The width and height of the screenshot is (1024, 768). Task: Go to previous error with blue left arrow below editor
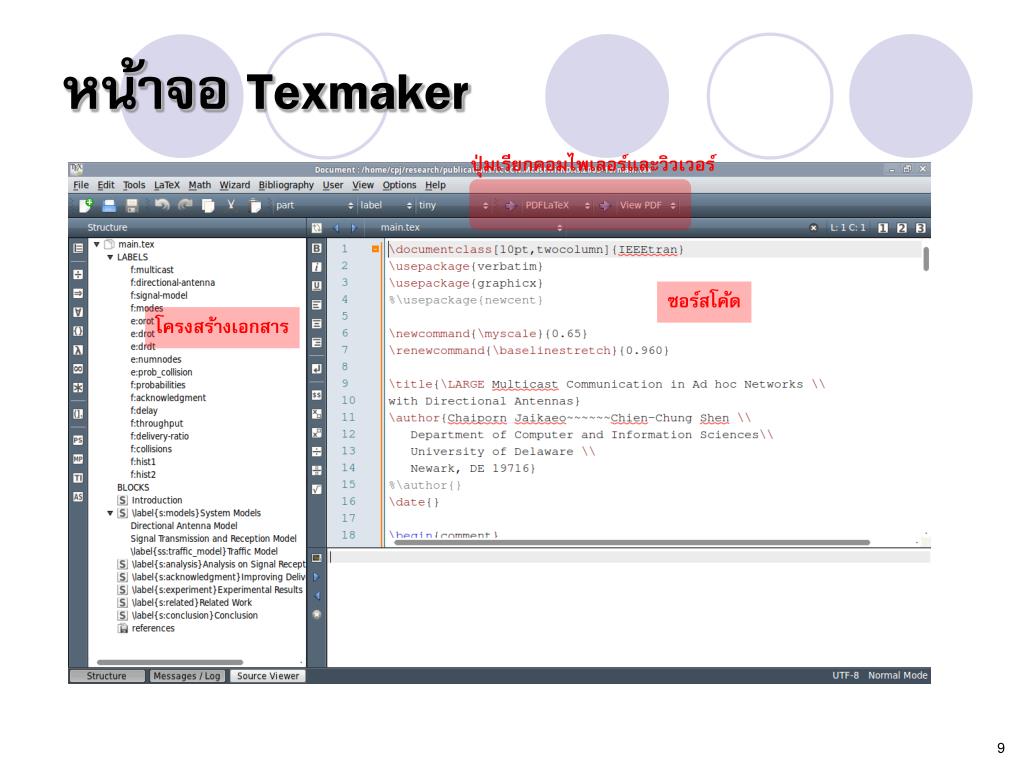point(317,596)
